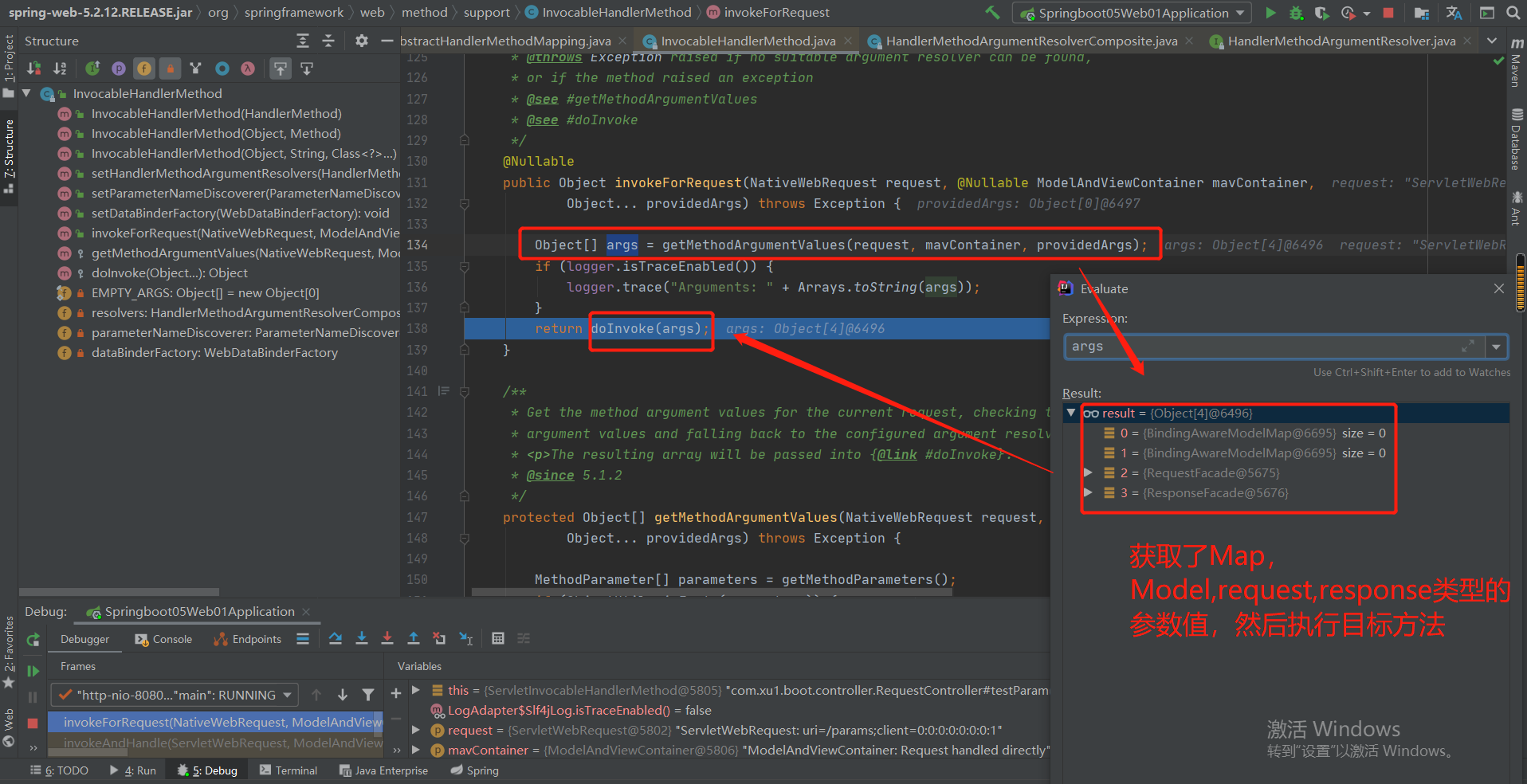Toggle Show Inherited members in Structure
Screen dimensions: 1527x784
point(92,69)
